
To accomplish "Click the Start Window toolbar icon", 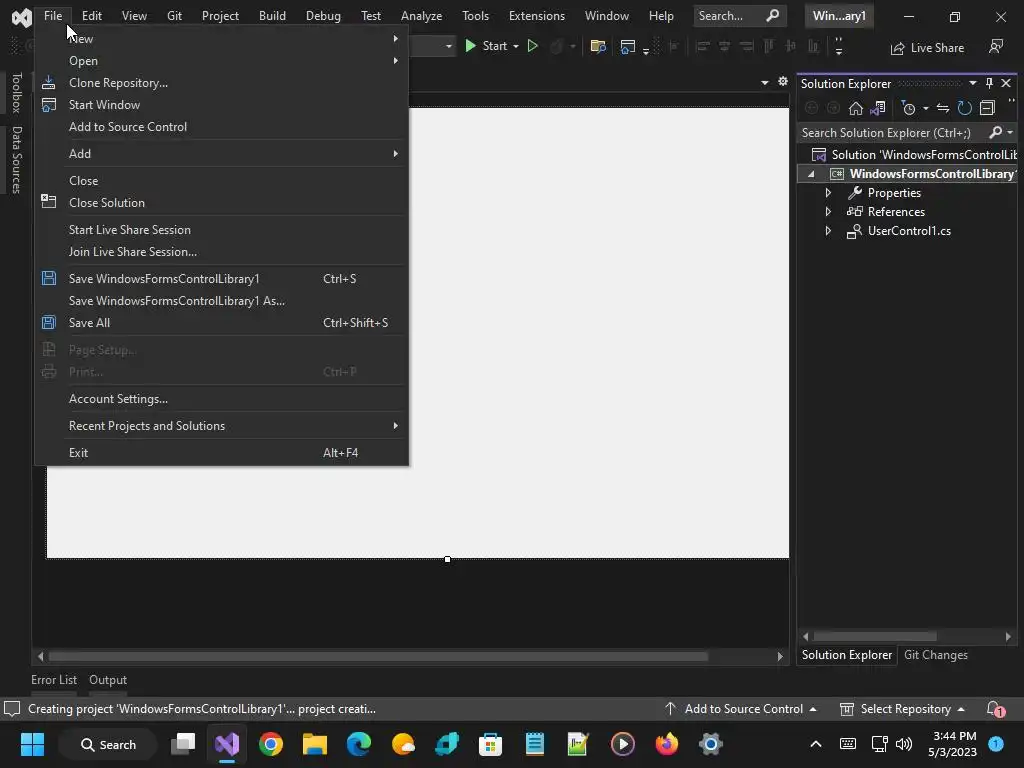I will 627,46.
